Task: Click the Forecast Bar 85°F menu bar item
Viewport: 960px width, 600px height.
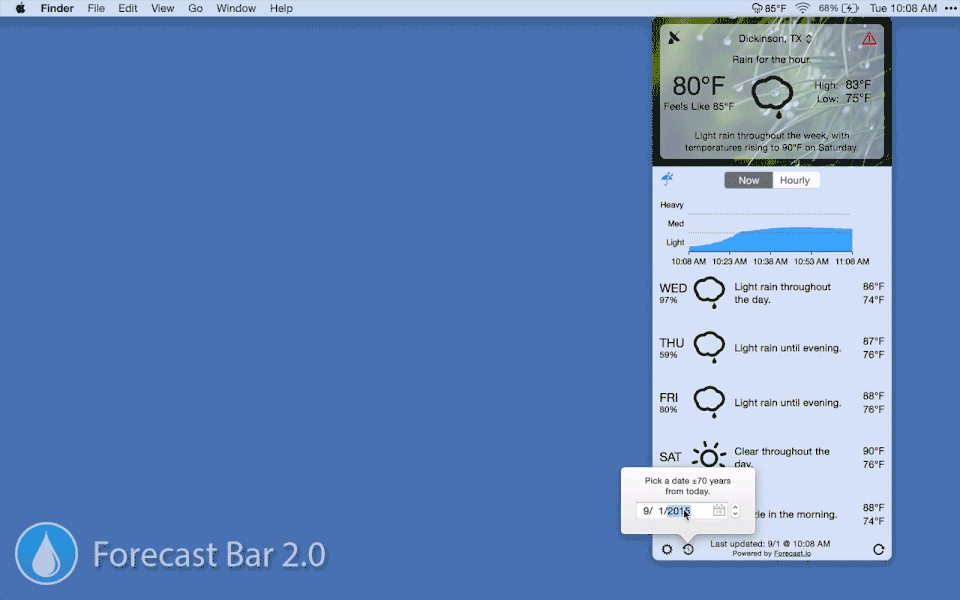Action: pyautogui.click(x=769, y=8)
